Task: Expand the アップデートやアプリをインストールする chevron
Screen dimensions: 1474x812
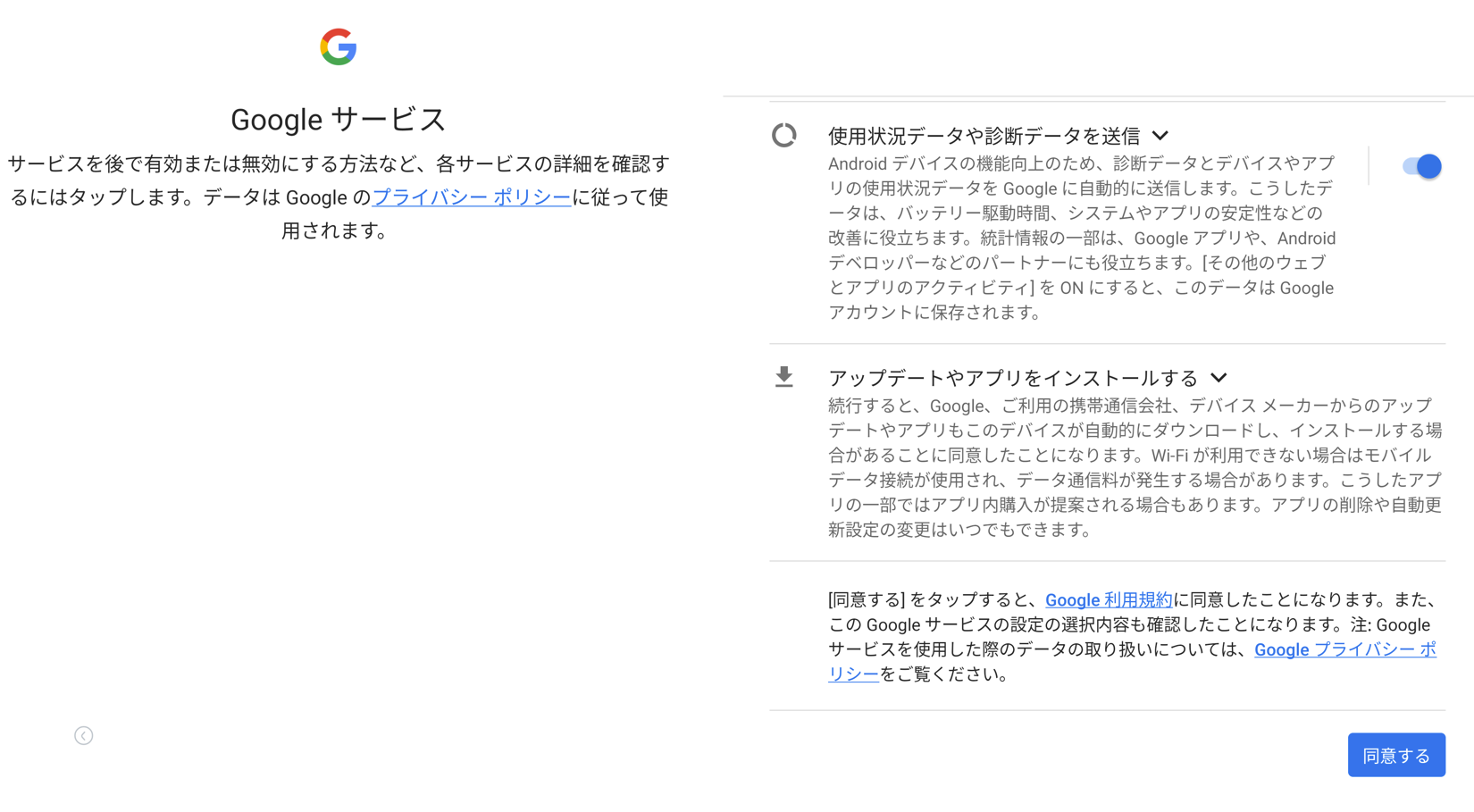Action: [1219, 378]
